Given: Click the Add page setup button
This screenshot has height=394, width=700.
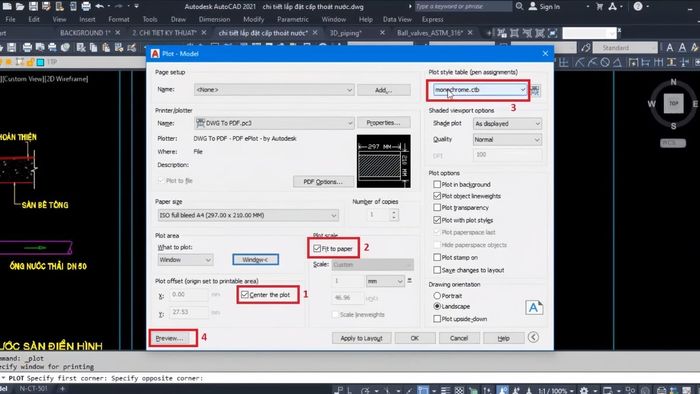Looking at the screenshot, I should click(x=383, y=90).
